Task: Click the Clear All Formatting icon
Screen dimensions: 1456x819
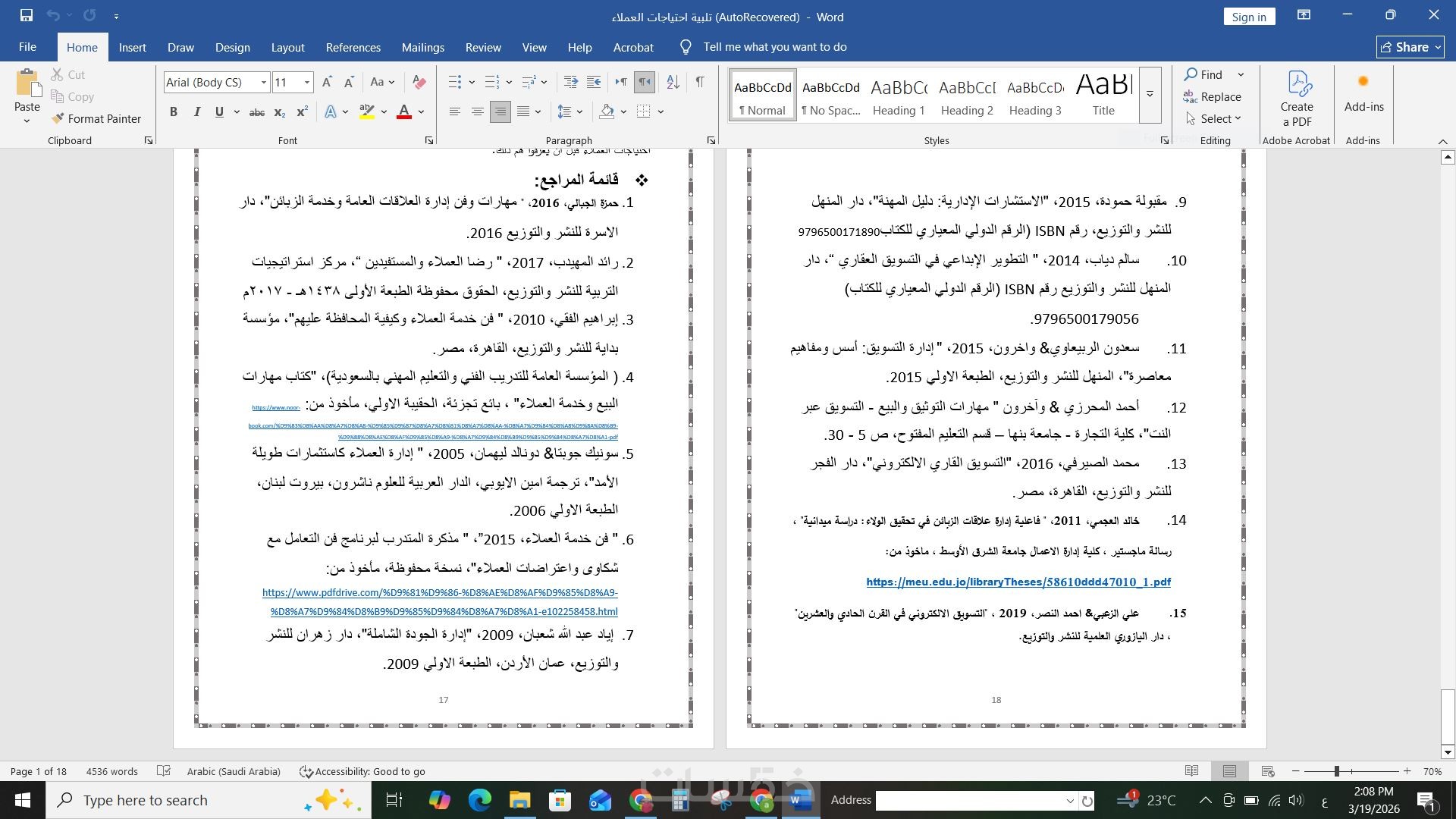Action: [419, 82]
